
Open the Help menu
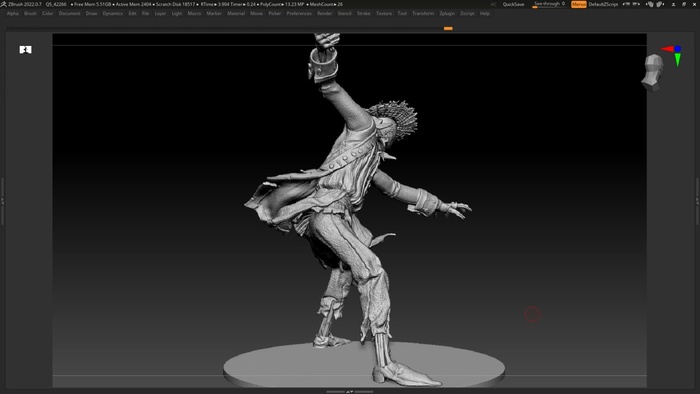(x=484, y=13)
